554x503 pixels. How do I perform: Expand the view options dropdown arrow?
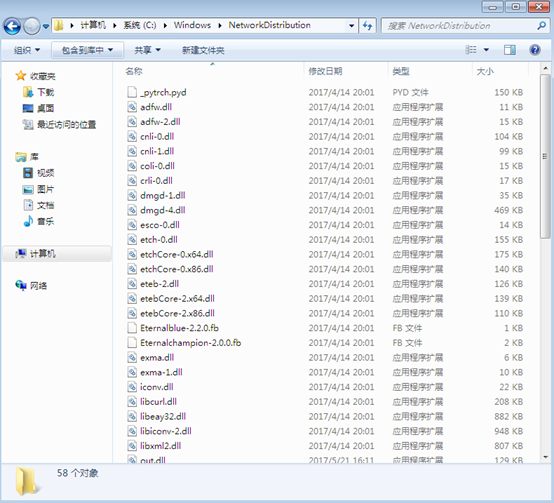[486, 50]
